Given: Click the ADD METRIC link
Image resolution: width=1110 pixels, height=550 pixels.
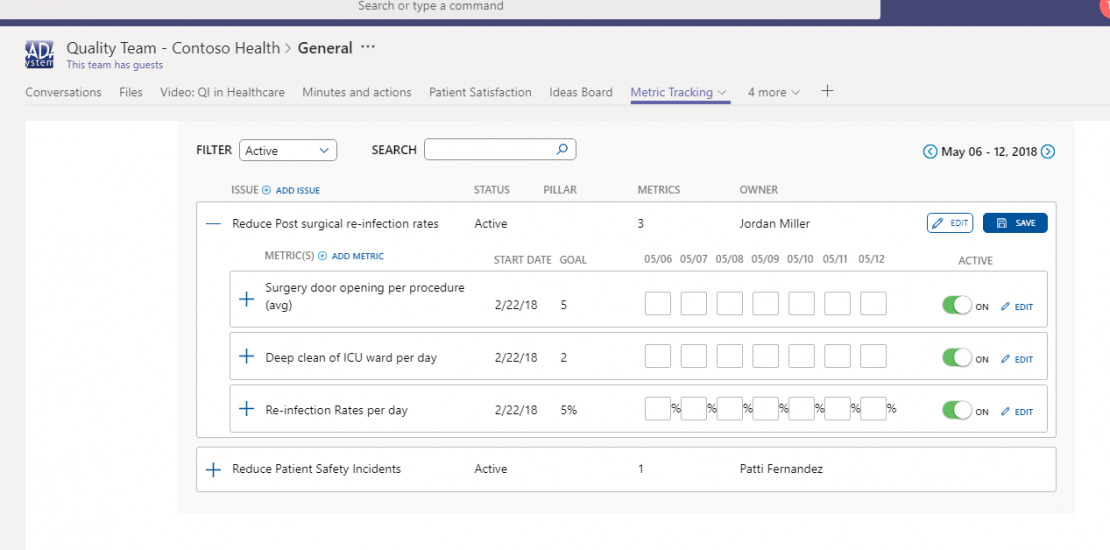Looking at the screenshot, I should [357, 256].
